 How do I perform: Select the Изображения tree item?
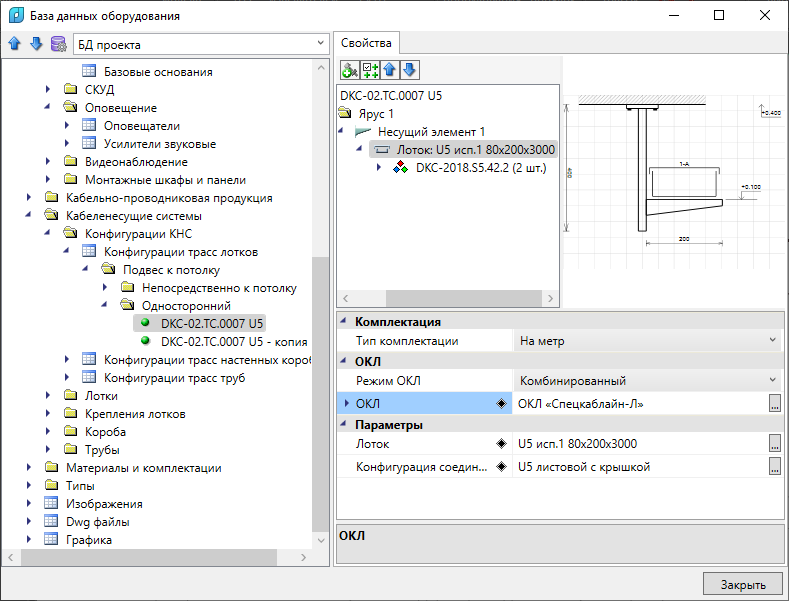[104, 503]
